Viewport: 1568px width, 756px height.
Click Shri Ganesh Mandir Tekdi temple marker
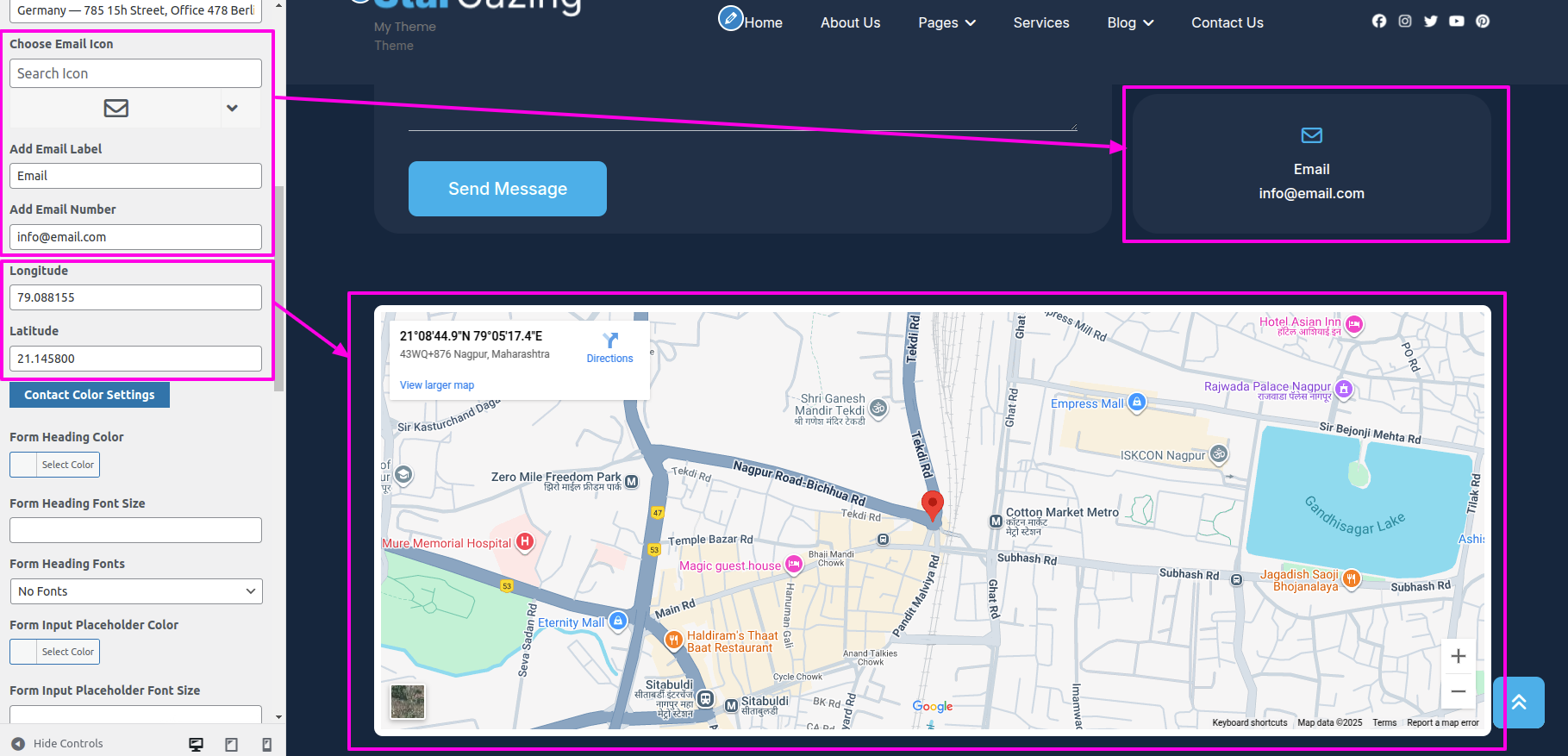878,409
